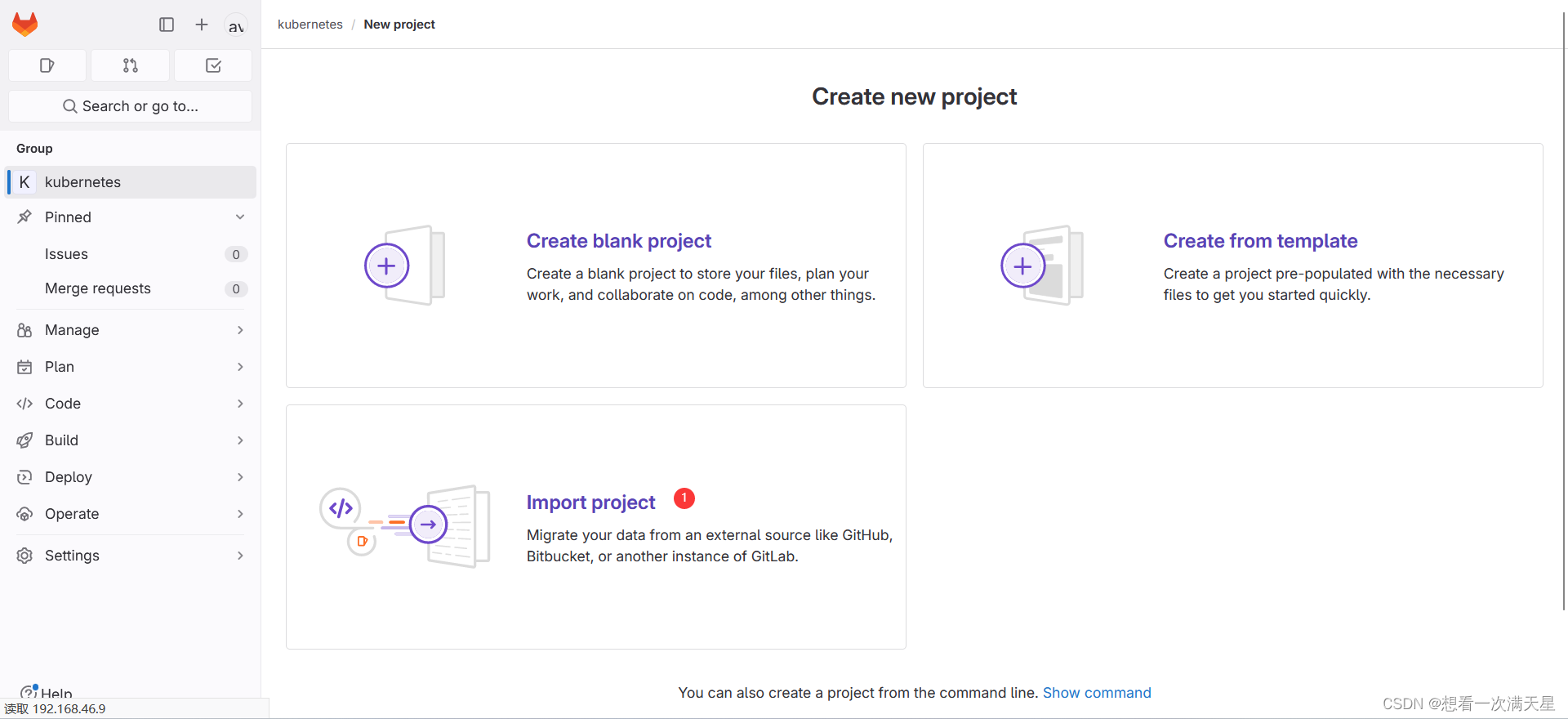1568x719 pixels.
Task: Expand the Build menu chevron
Action: [240, 440]
